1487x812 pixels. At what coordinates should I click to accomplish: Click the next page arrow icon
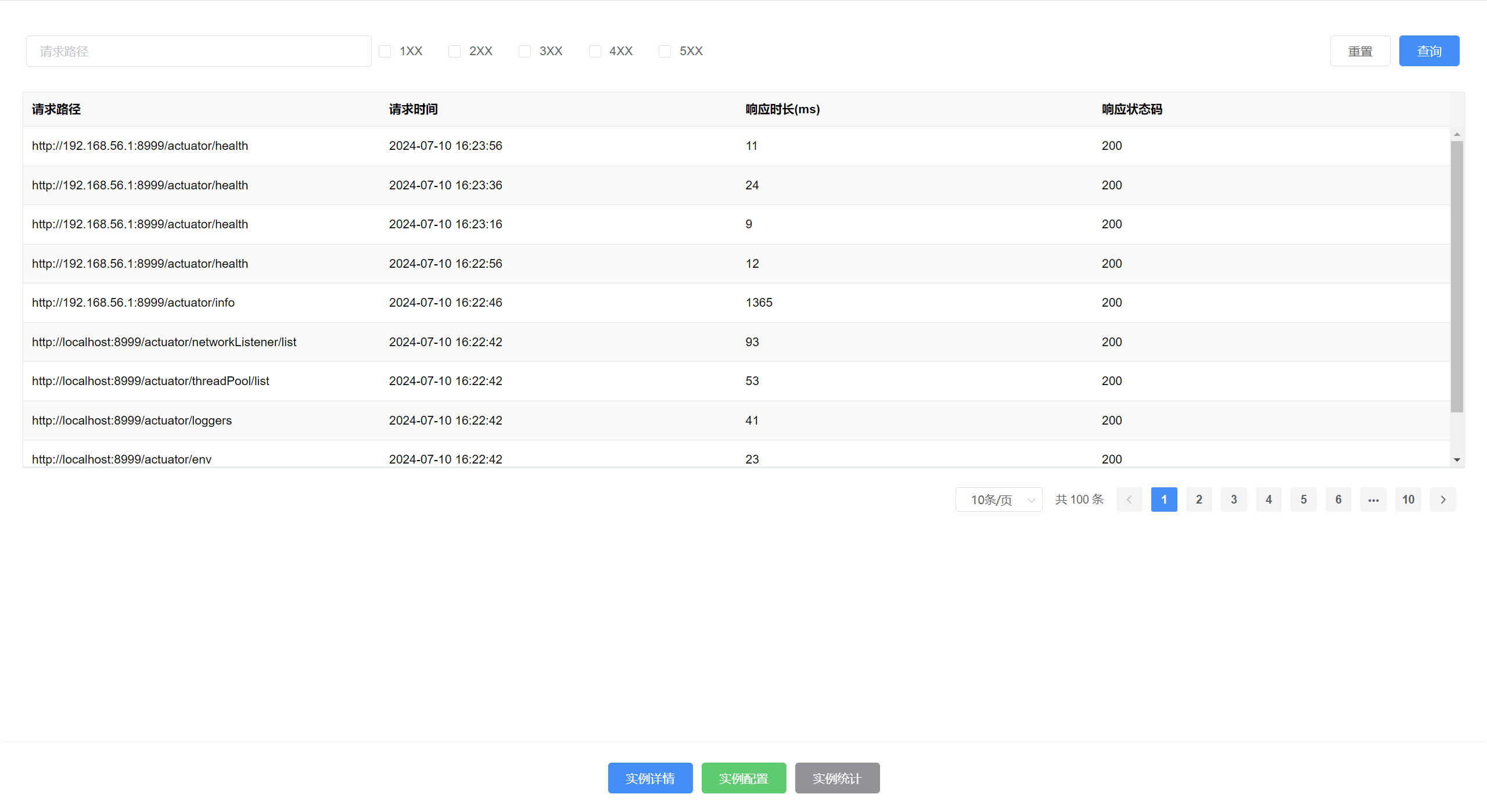pos(1443,500)
